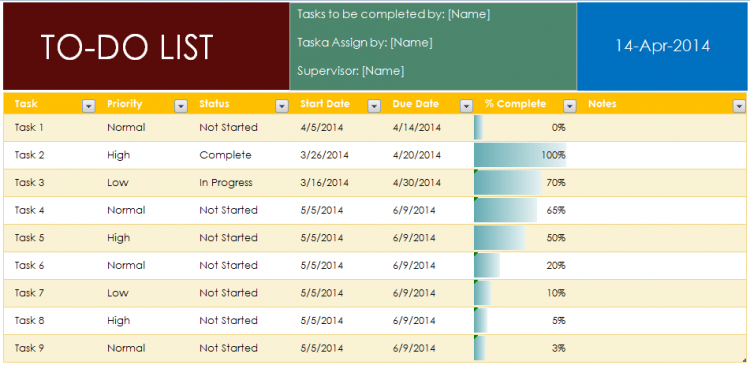
Task: Click the Taska Assign by: [Name] field
Action: pos(364,43)
